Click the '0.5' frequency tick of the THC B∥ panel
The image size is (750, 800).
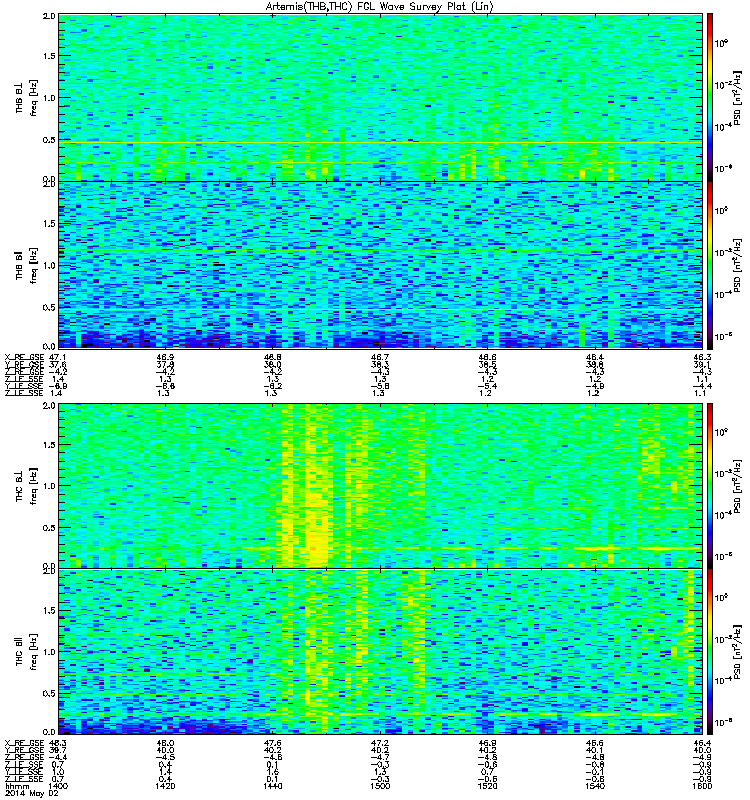pos(49,693)
